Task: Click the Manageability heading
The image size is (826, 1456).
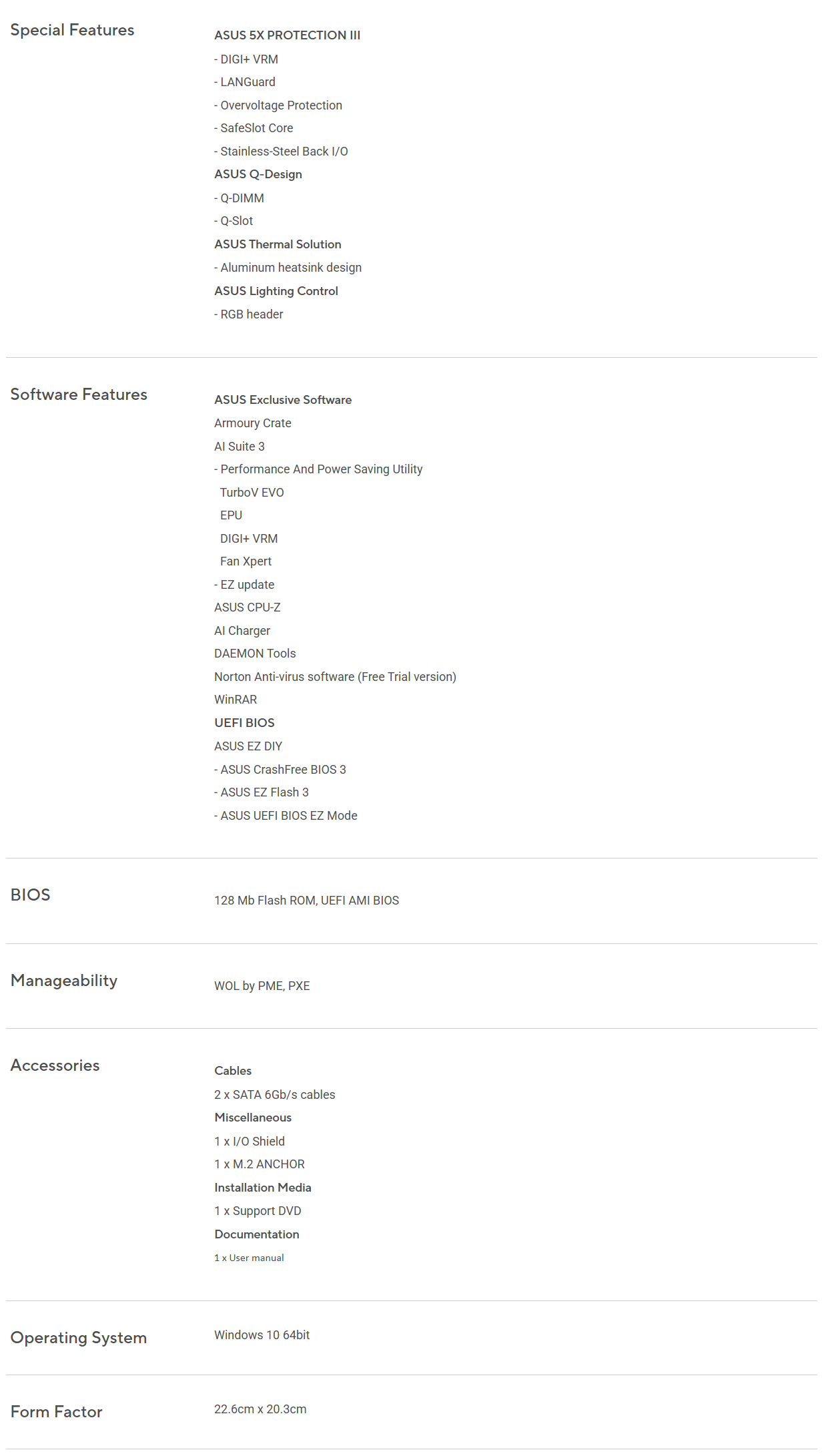Action: [64, 980]
